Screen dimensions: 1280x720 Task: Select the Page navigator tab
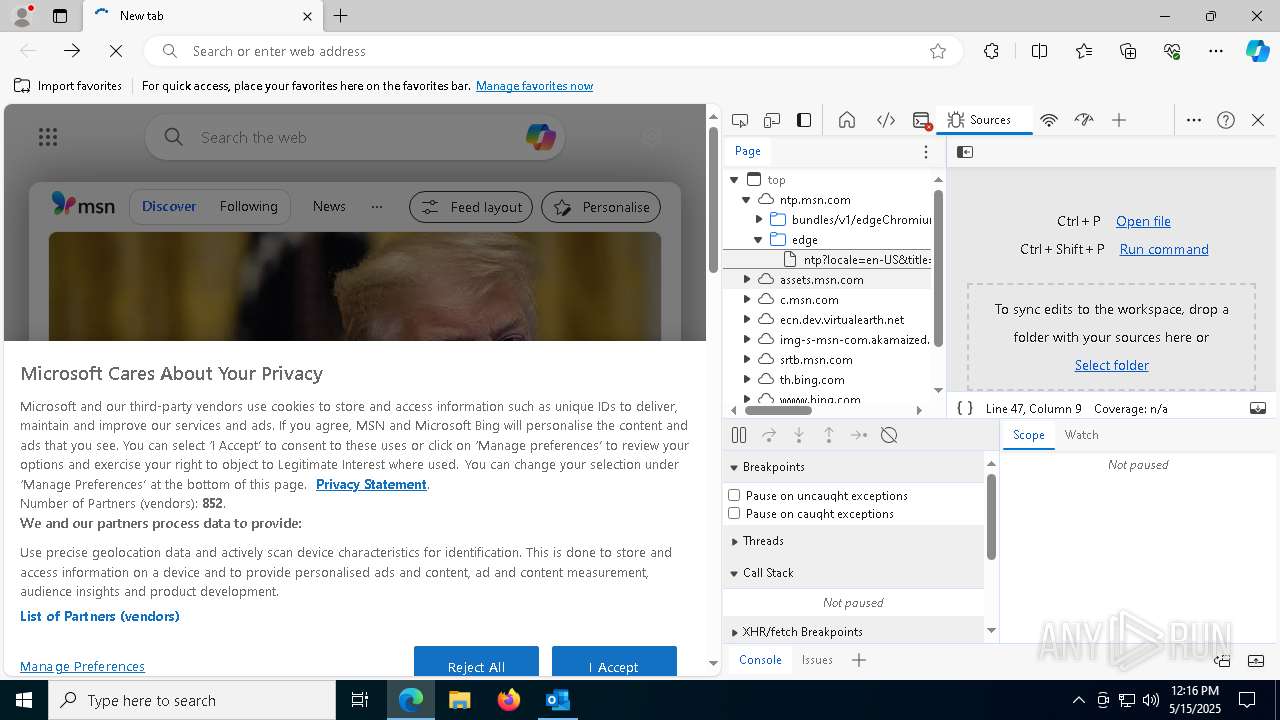[x=748, y=151]
